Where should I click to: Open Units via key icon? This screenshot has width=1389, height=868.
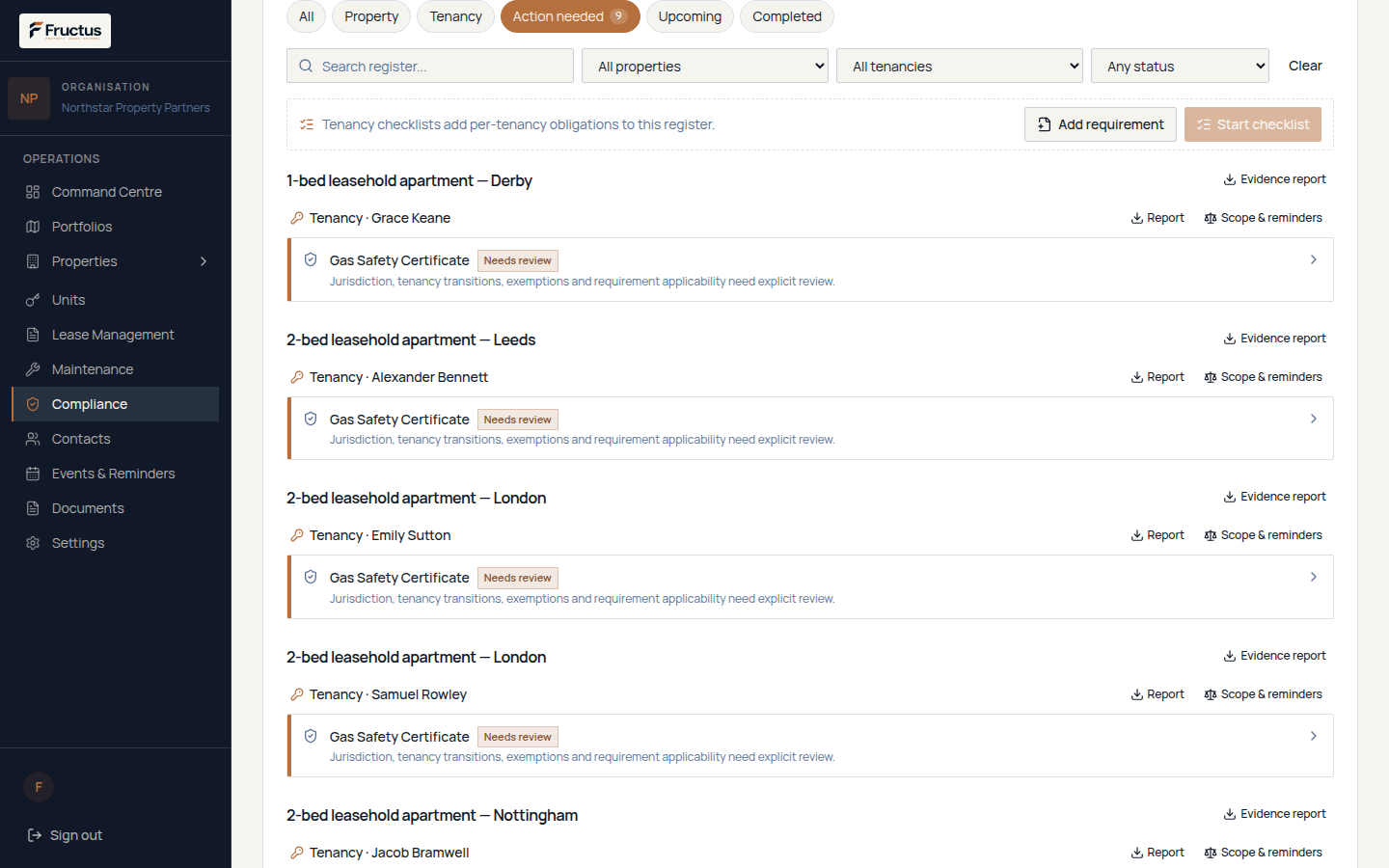coord(33,300)
